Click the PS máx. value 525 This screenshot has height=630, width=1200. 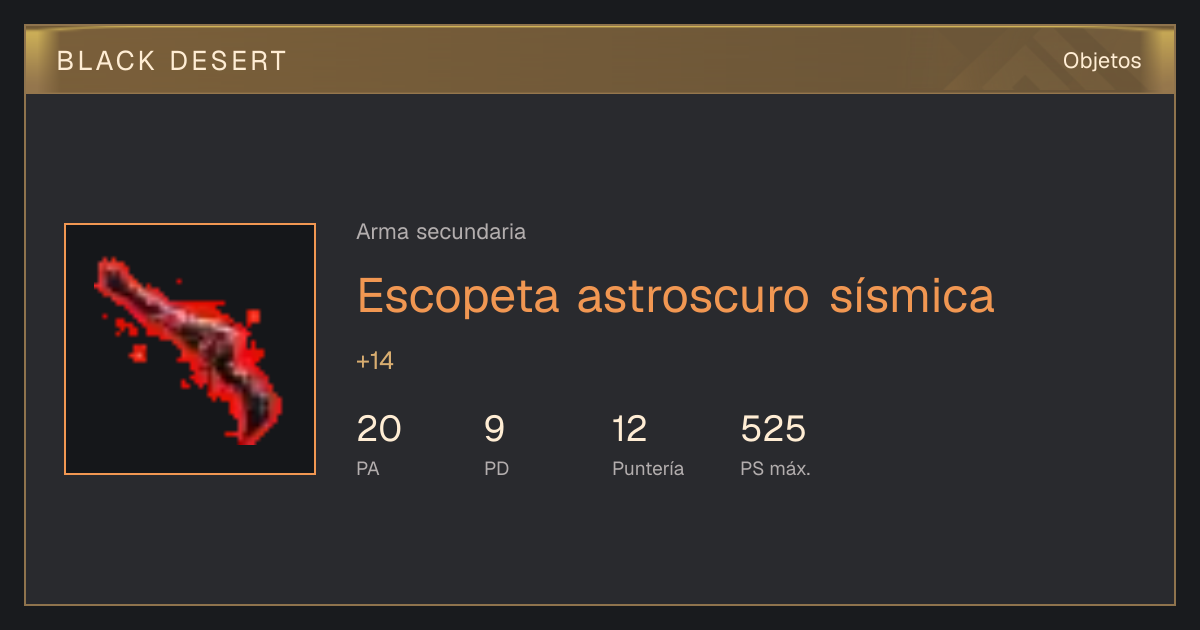(773, 429)
